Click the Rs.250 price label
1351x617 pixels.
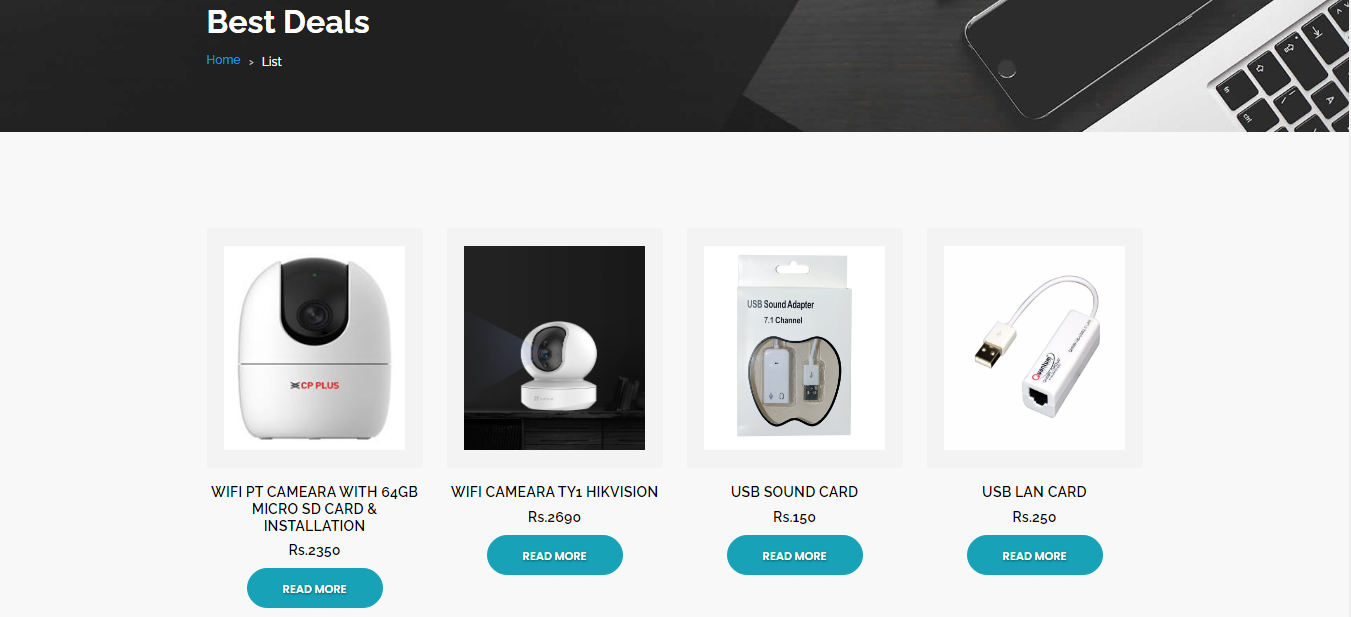pyautogui.click(x=1034, y=517)
